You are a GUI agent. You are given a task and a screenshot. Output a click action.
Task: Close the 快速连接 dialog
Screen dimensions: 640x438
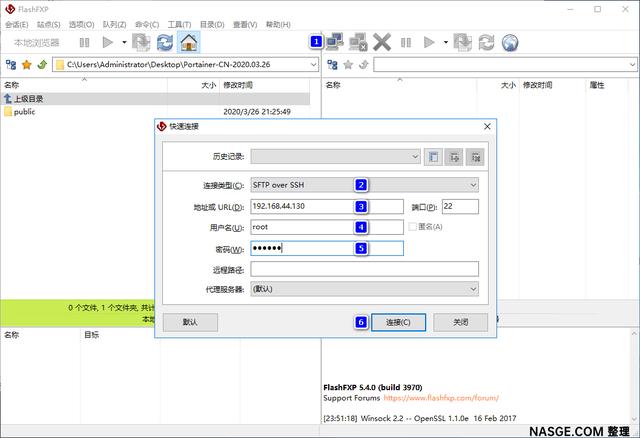pyautogui.click(x=487, y=127)
